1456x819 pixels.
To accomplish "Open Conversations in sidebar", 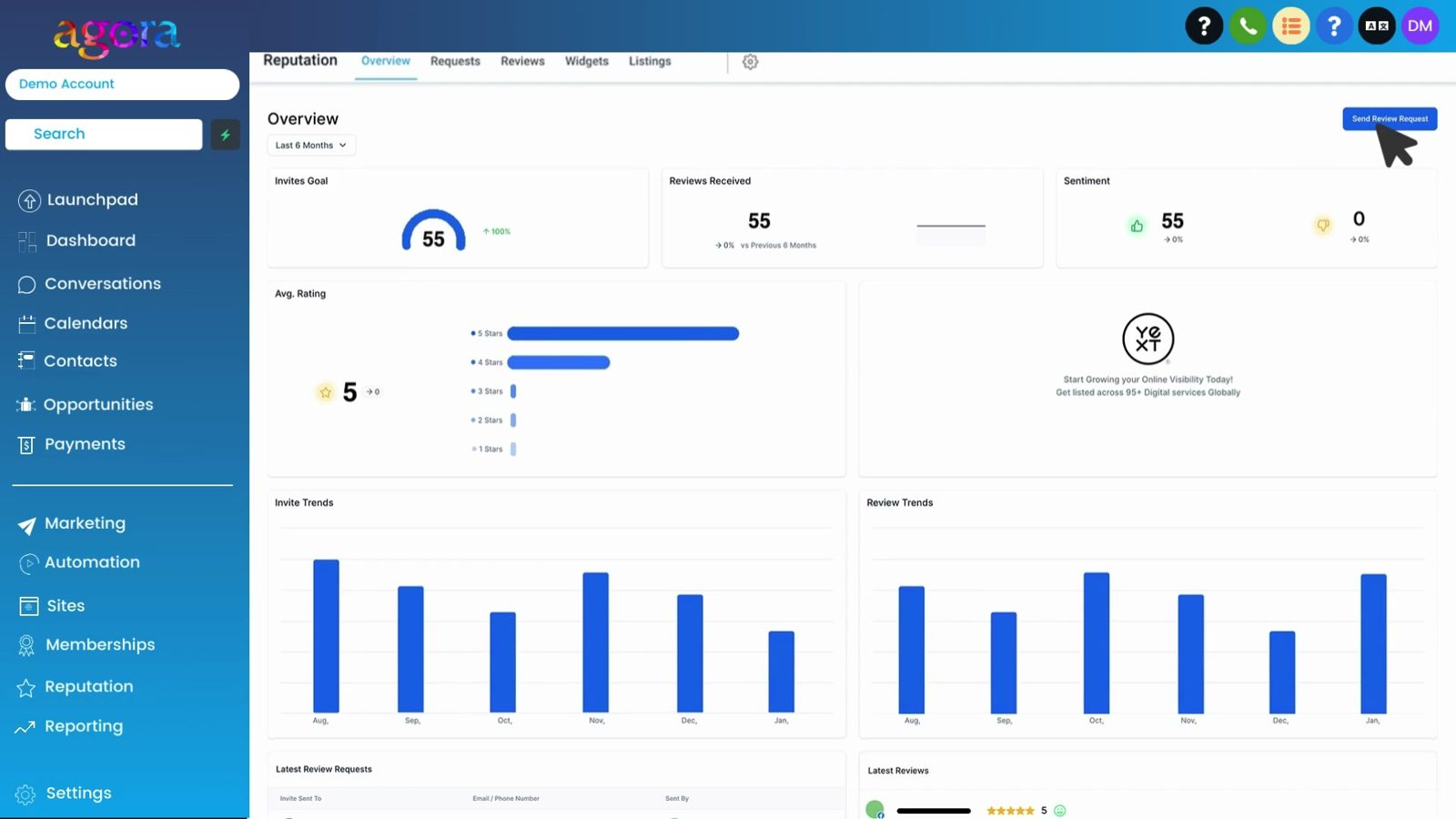I will tap(89, 284).
